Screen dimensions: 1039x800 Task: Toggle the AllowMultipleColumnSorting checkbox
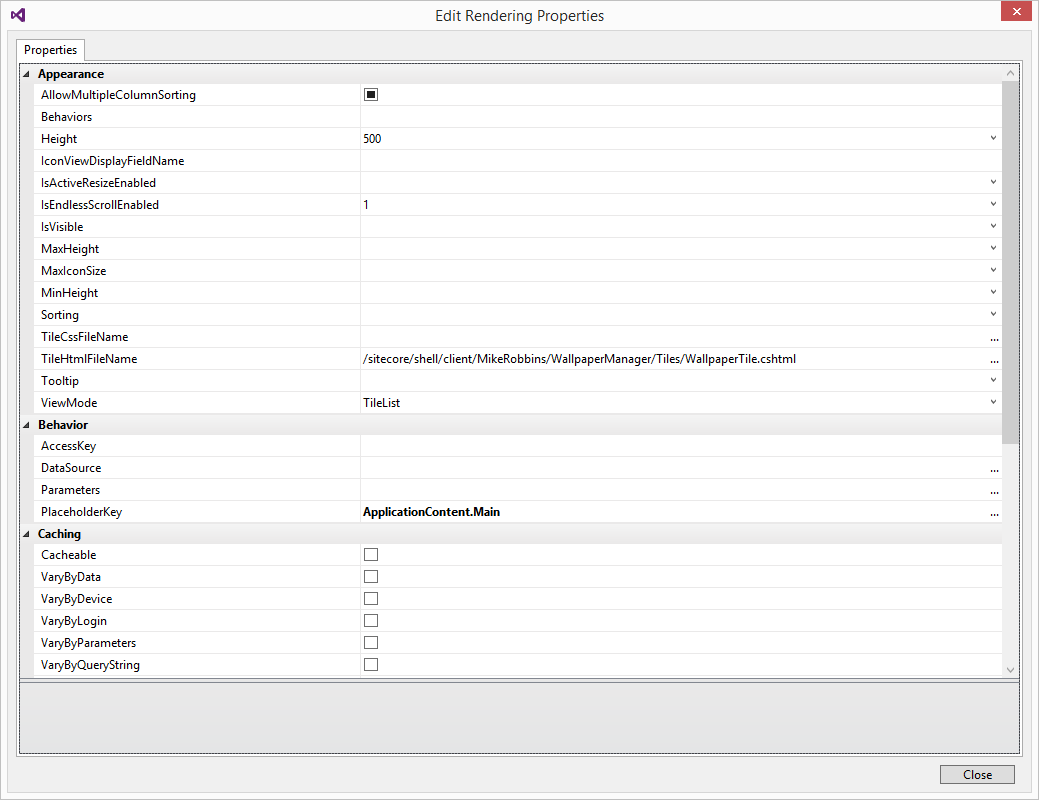tap(371, 95)
